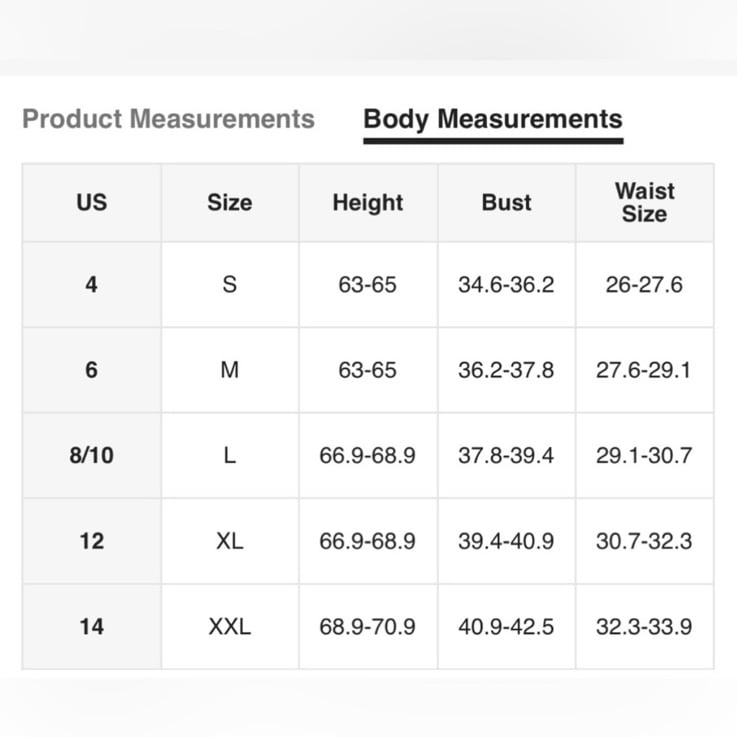
Task: Click the 32.3-33.9 waist cell
Action: pyautogui.click(x=644, y=627)
